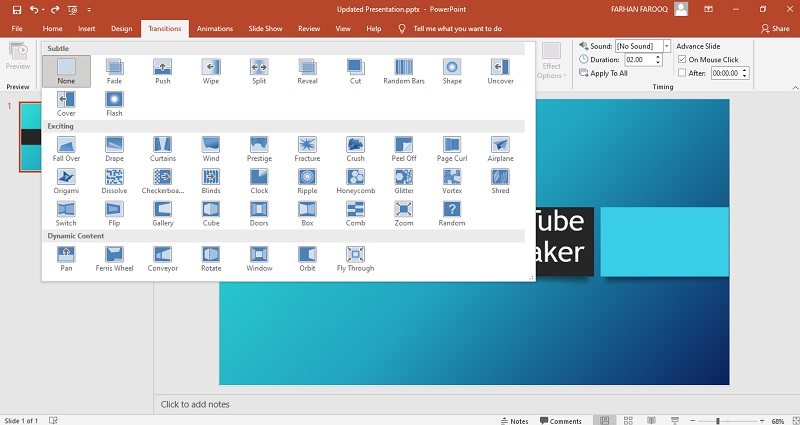This screenshot has width=800, height=425.
Task: Switch to the Home tab
Action: pyautogui.click(x=53, y=29)
